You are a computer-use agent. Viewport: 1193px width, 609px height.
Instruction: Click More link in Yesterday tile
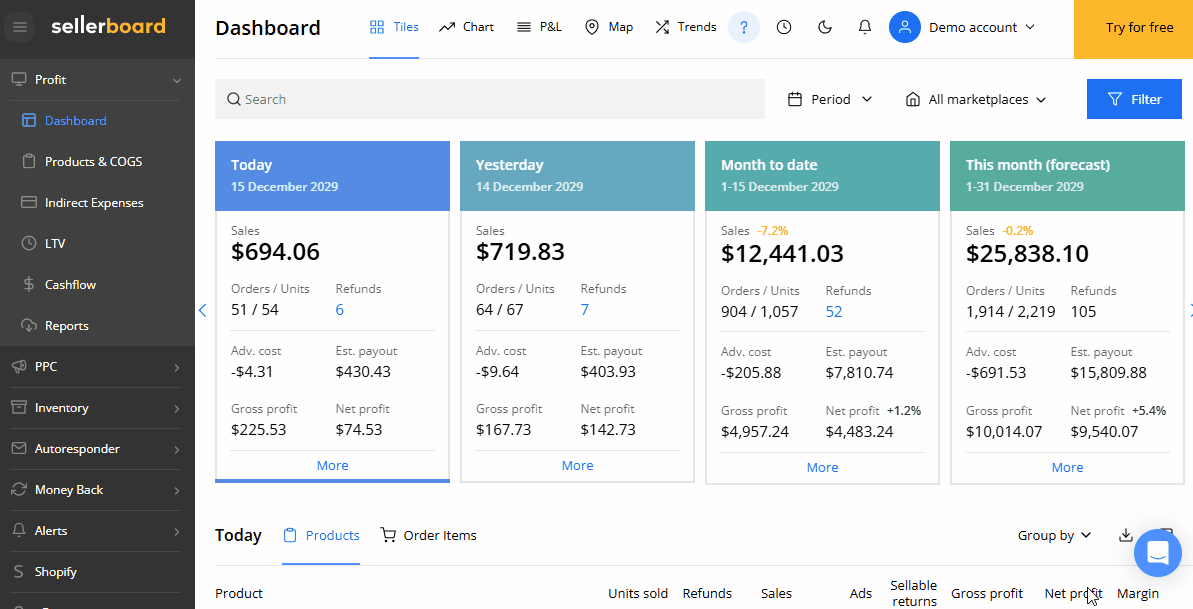point(577,465)
